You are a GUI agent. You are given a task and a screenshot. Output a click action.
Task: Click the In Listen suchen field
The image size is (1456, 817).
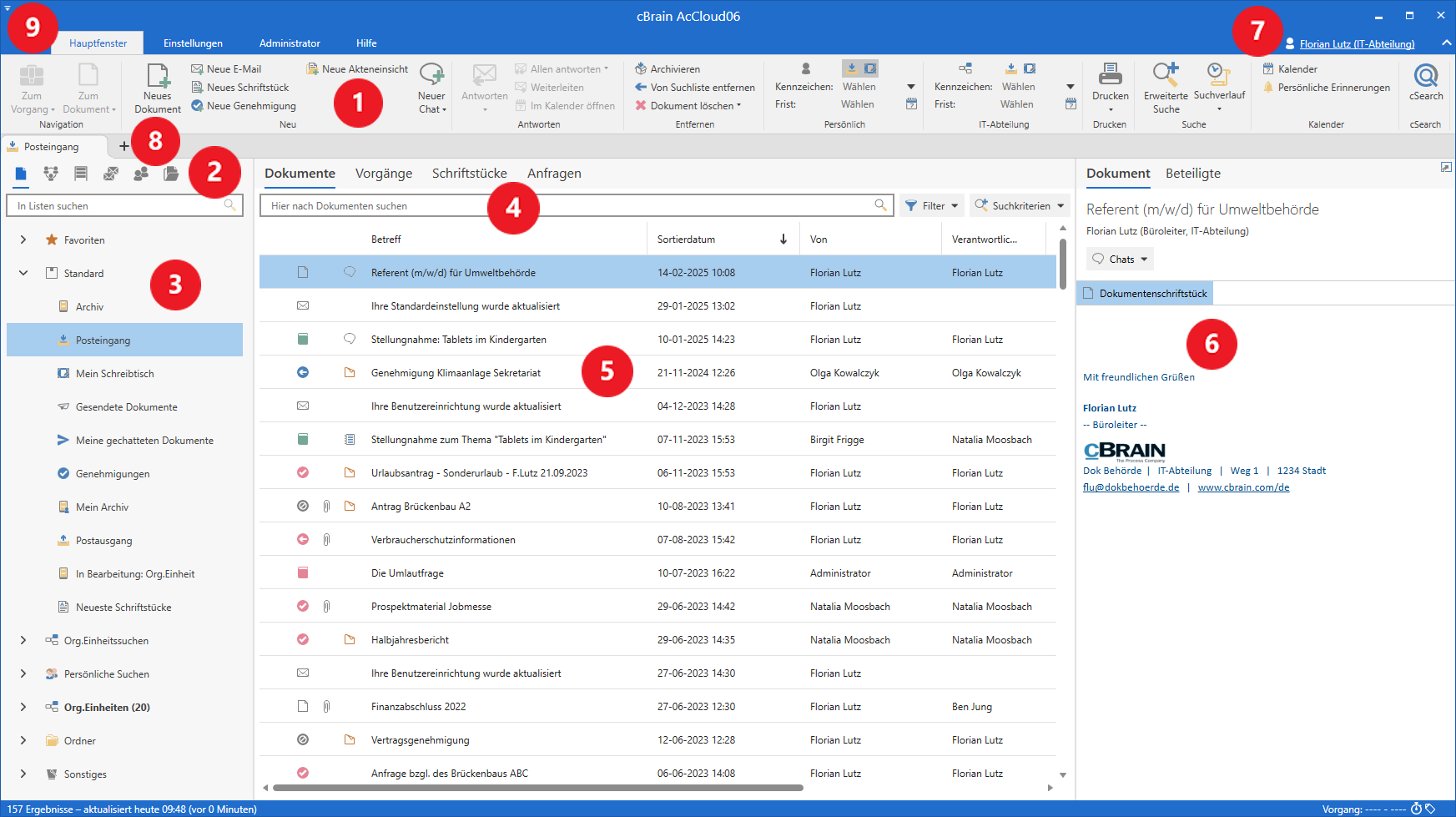tap(117, 205)
